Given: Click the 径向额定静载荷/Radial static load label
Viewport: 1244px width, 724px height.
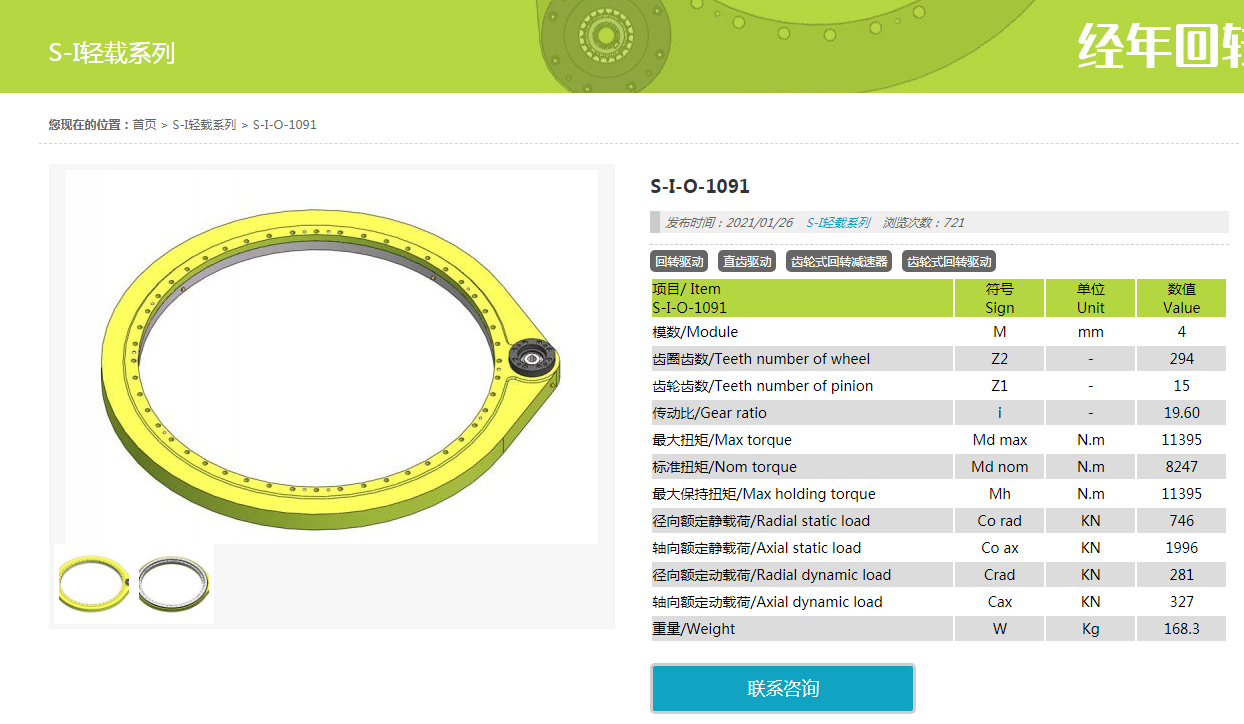Looking at the screenshot, I should [x=761, y=521].
